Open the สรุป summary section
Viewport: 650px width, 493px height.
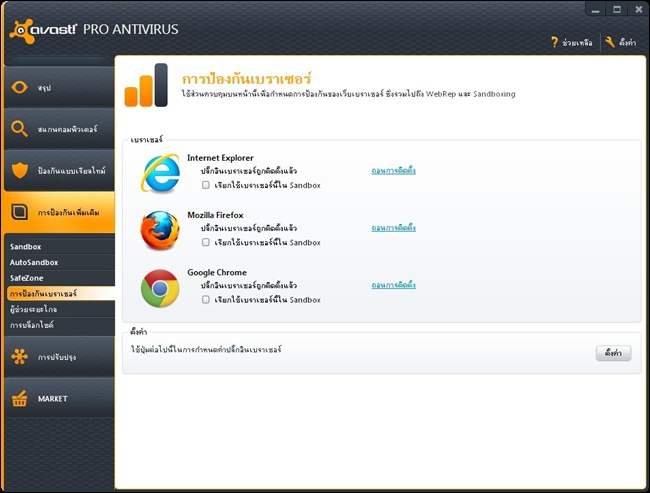click(59, 87)
